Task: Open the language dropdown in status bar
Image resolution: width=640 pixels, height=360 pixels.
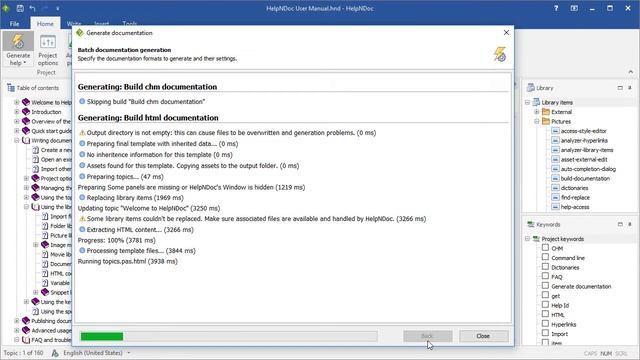Action: coord(129,353)
